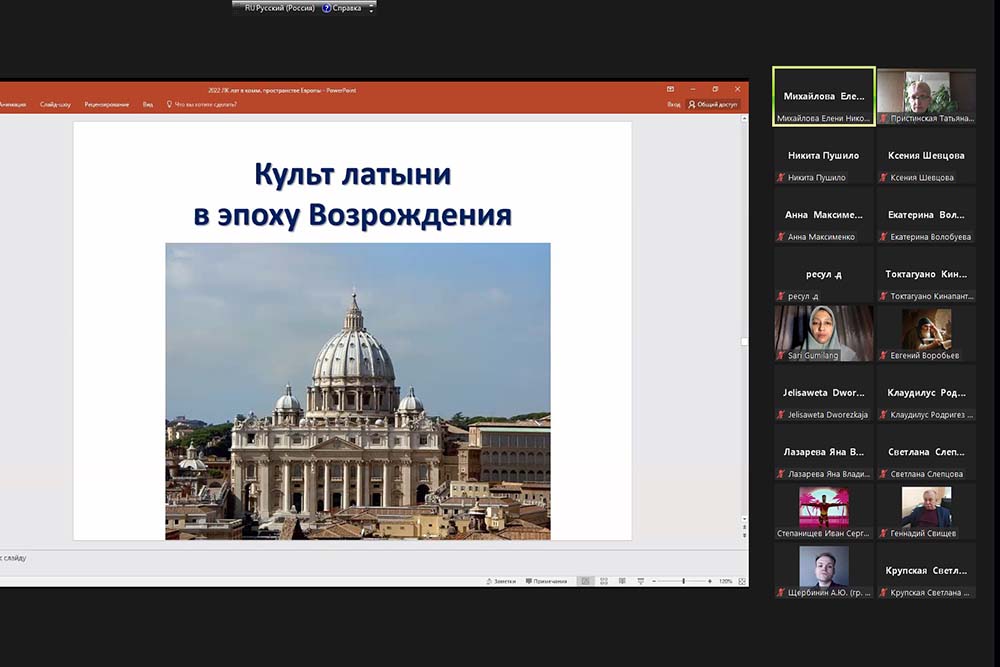The width and height of the screenshot is (1000, 667).
Task: Click the Заметки notes icon in status bar
Action: 501,581
